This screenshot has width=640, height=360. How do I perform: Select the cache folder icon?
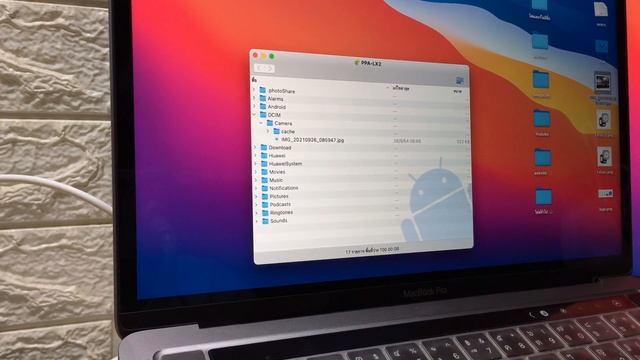(x=276, y=131)
